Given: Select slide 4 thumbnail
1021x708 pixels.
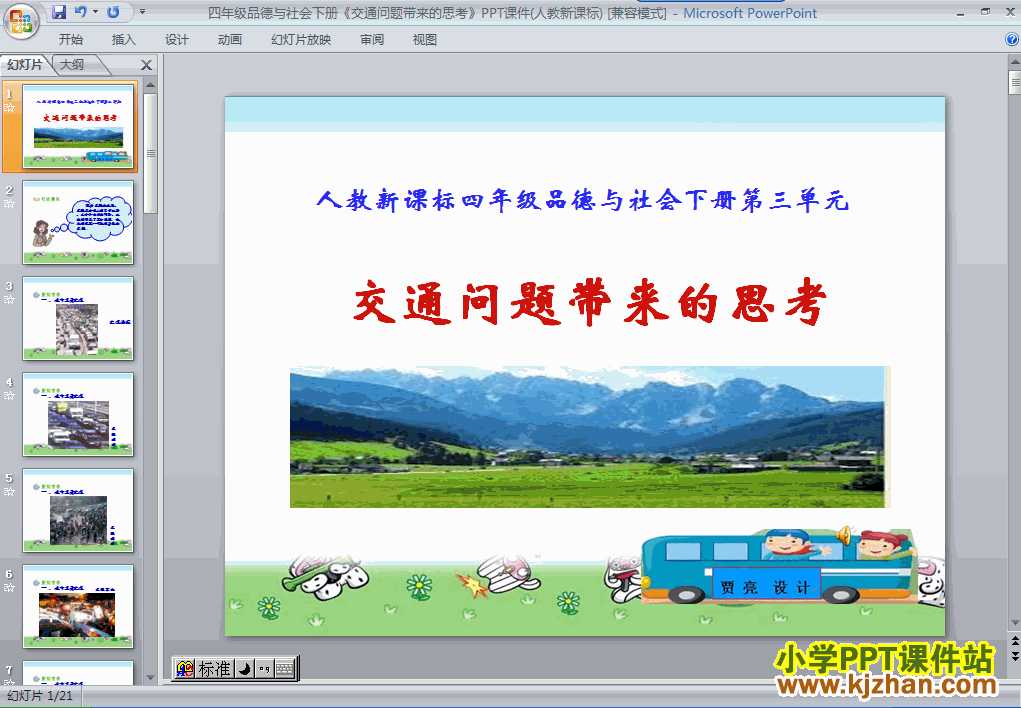Looking at the screenshot, I should pos(78,414).
